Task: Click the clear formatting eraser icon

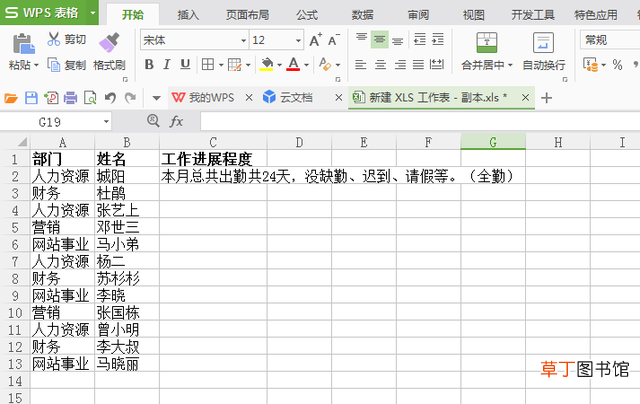Action: point(325,64)
